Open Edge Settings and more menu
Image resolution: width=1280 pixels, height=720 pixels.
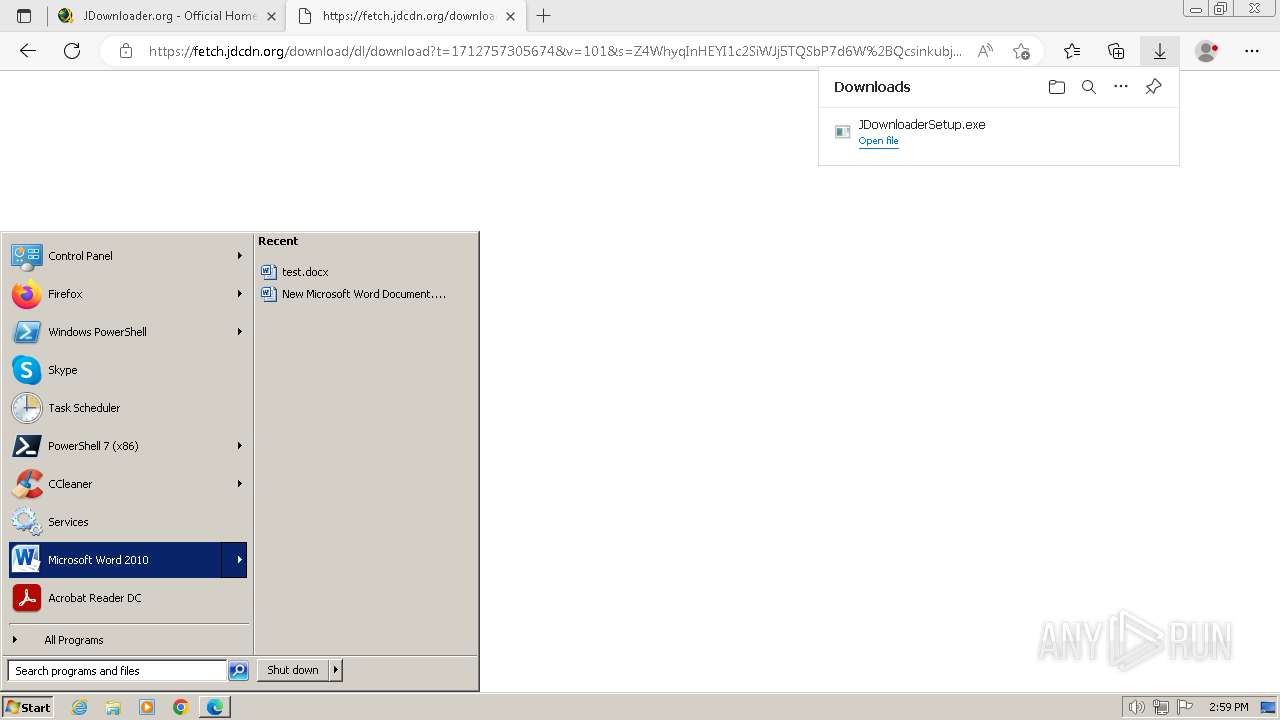tap(1252, 51)
